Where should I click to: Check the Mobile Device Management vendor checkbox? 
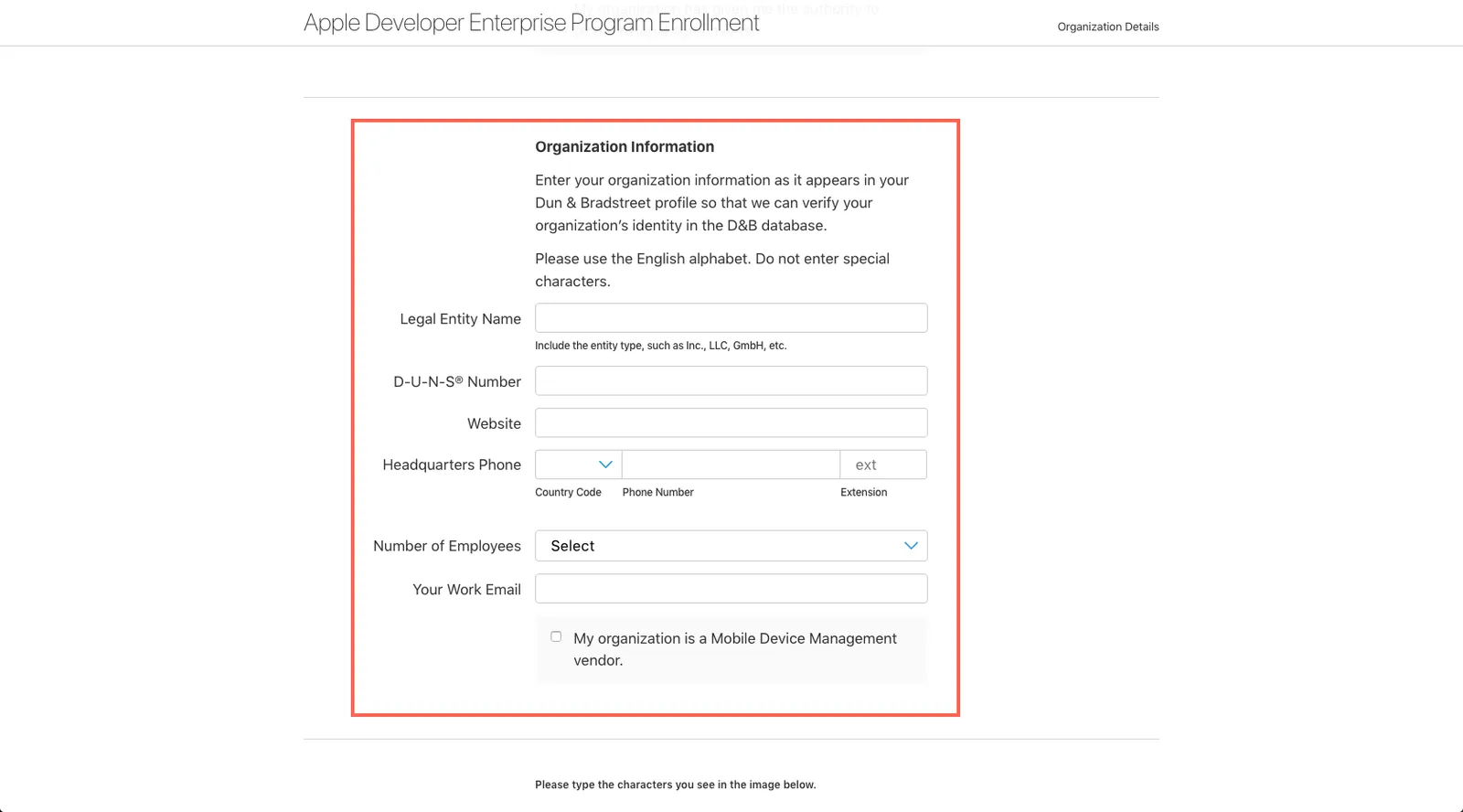click(556, 636)
